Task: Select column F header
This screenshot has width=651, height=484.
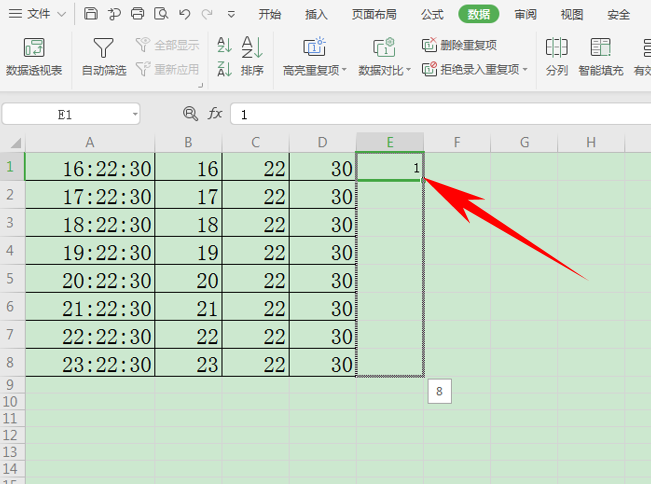Action: [x=457, y=142]
